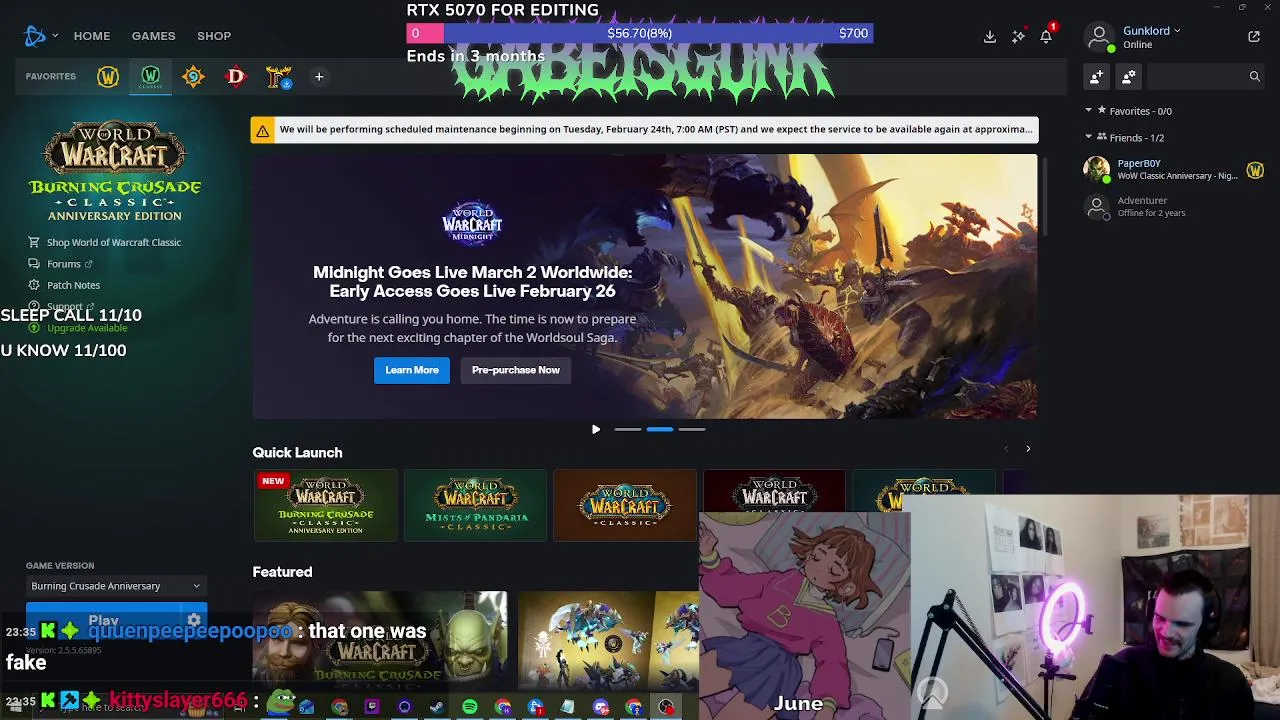Click WoW icon next to PaperB0Y

pyautogui.click(x=1255, y=170)
